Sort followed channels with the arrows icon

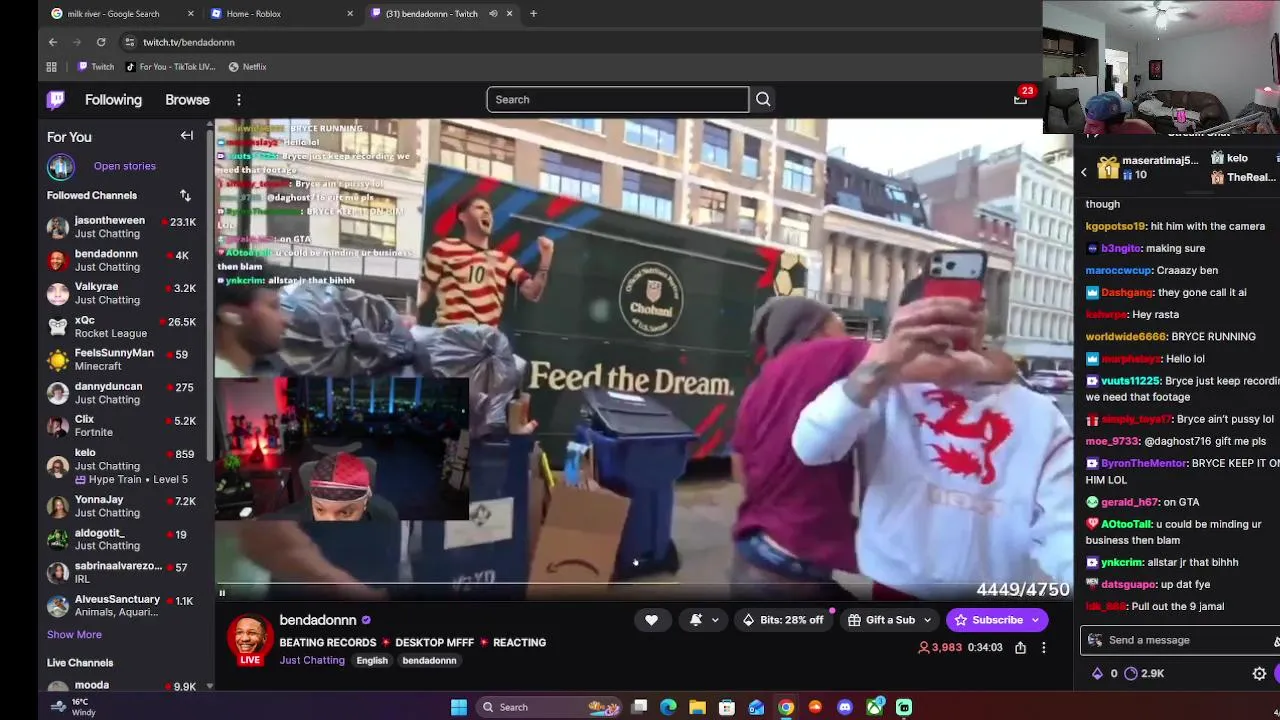(x=185, y=195)
